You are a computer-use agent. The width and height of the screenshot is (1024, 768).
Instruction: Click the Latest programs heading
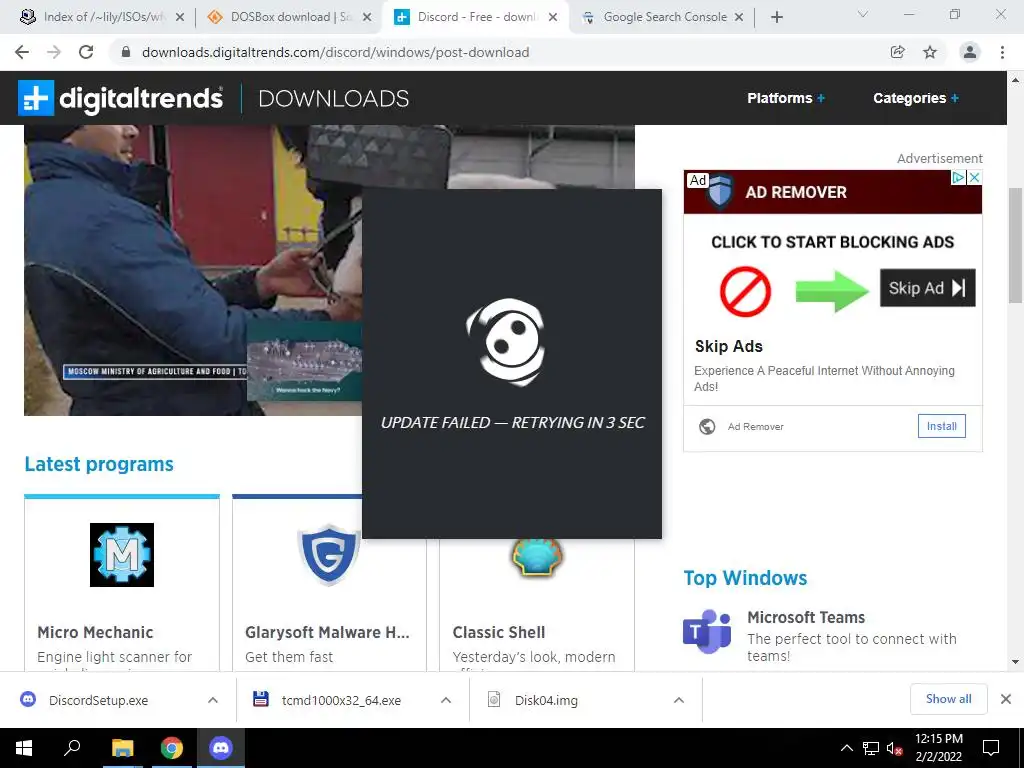coord(99,464)
